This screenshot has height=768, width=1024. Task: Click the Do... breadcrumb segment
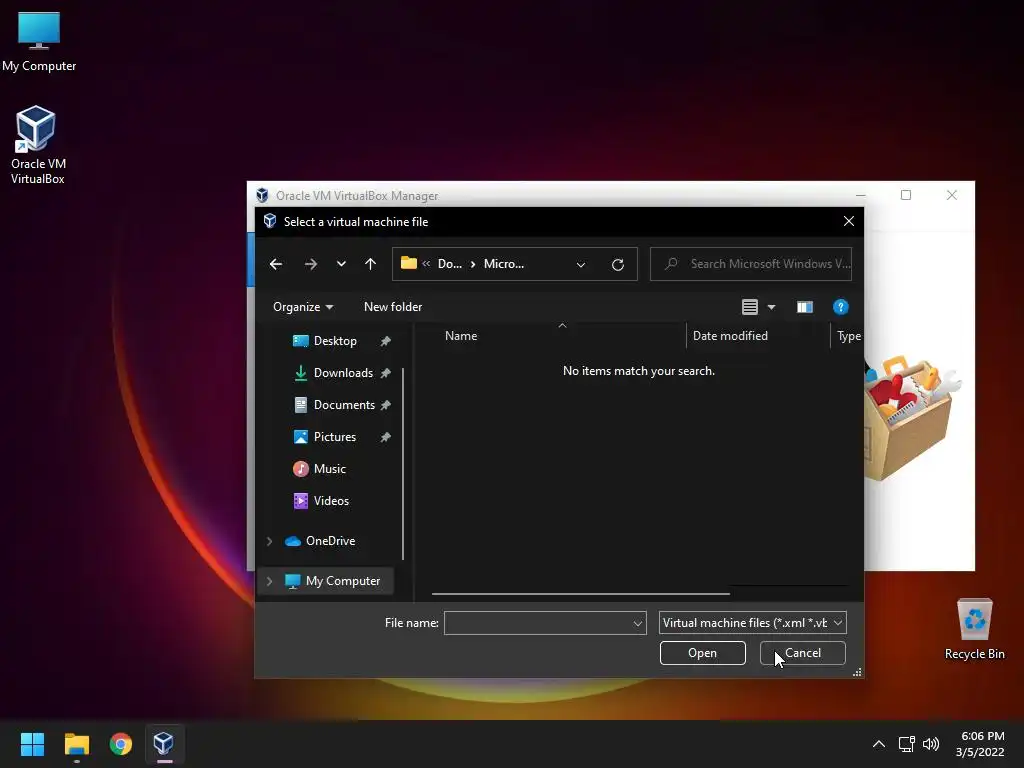449,264
